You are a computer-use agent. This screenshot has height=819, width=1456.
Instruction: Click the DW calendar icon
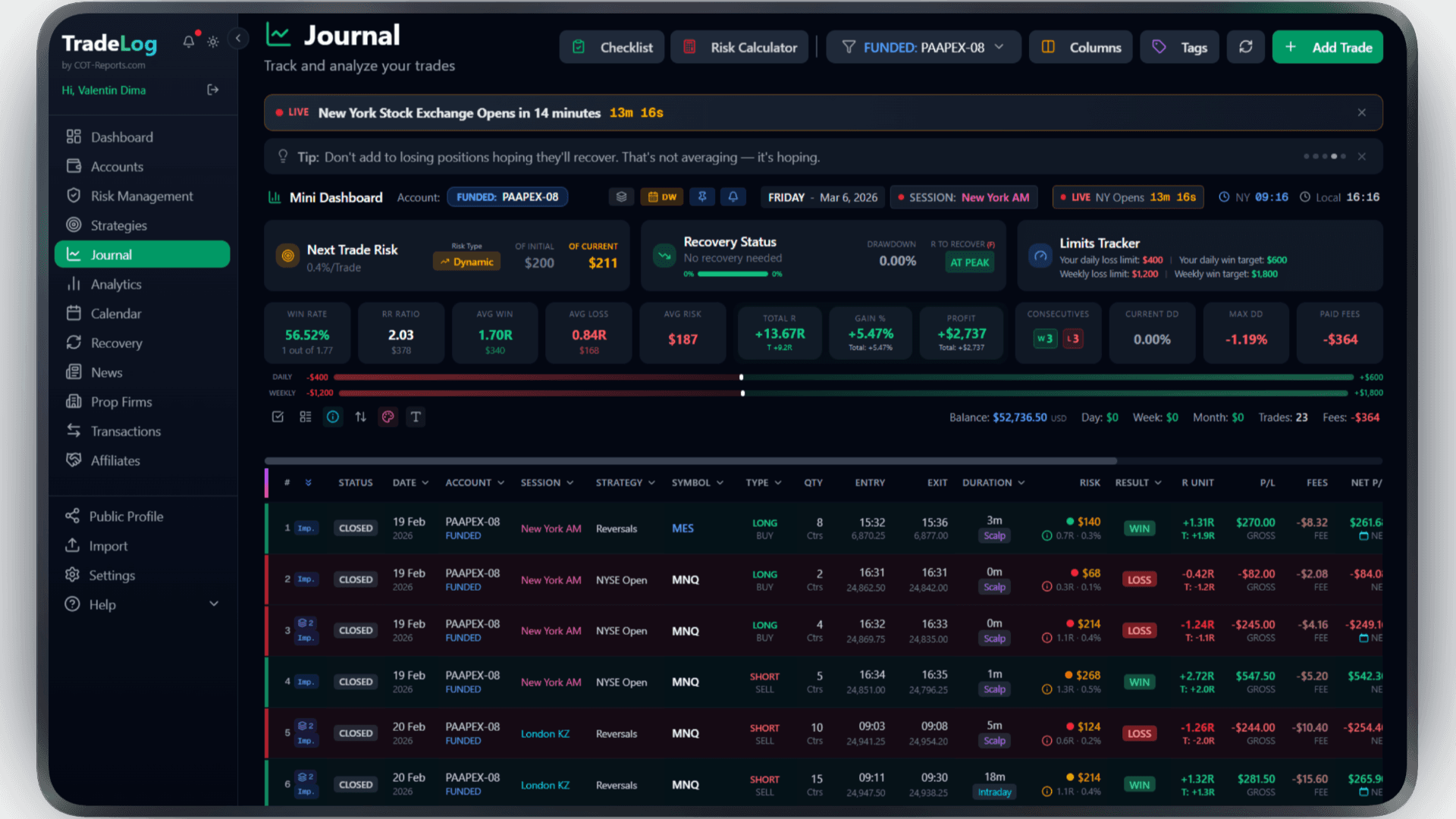click(661, 196)
